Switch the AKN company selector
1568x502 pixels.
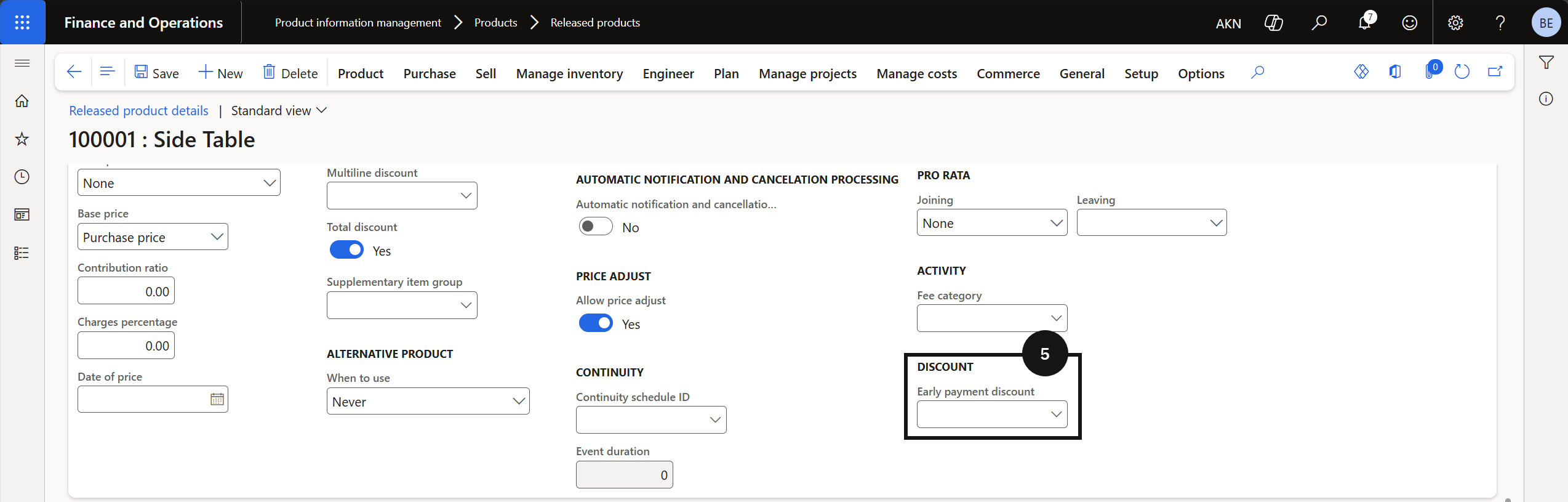click(1228, 23)
